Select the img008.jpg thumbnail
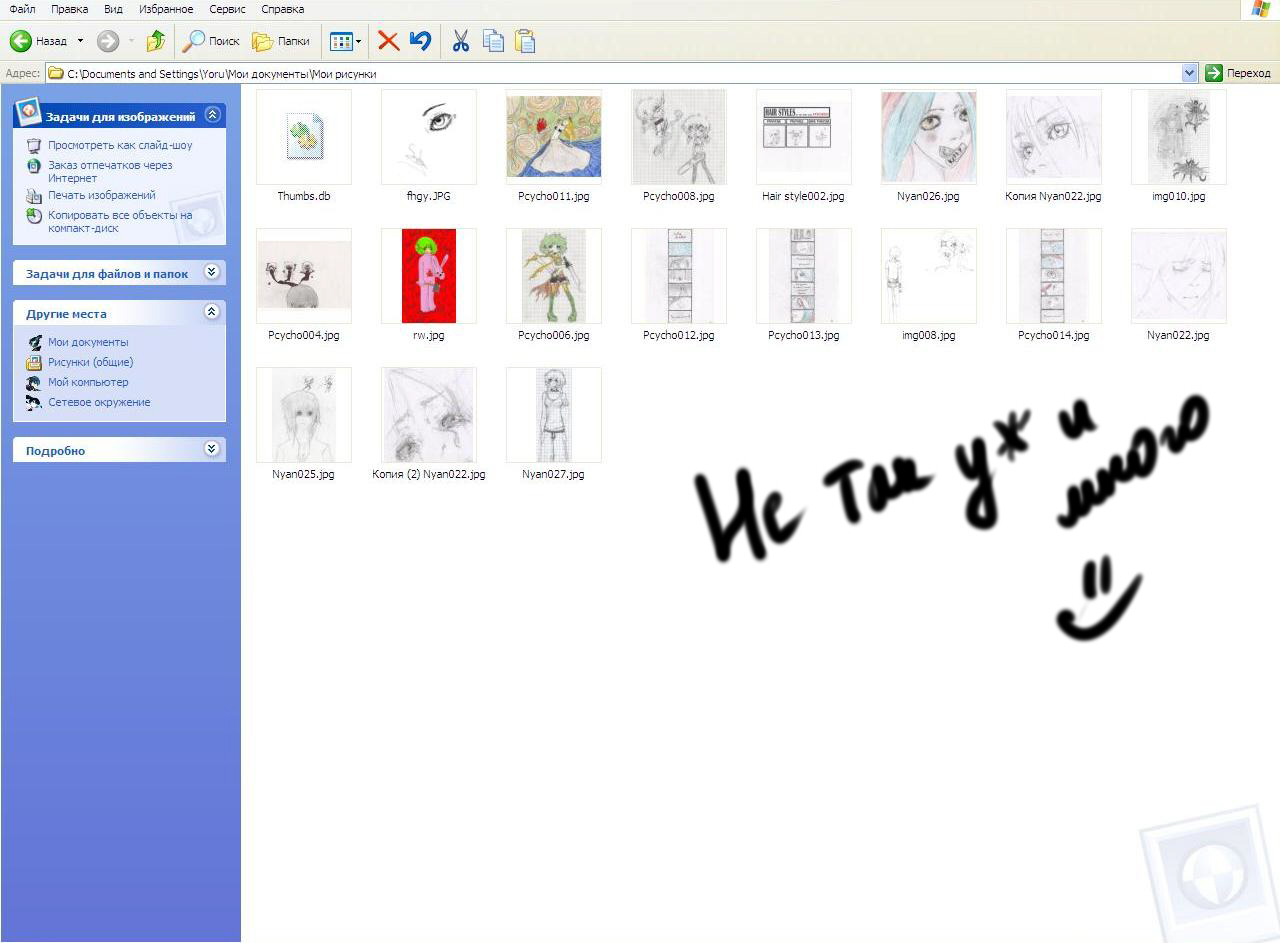 (x=929, y=276)
